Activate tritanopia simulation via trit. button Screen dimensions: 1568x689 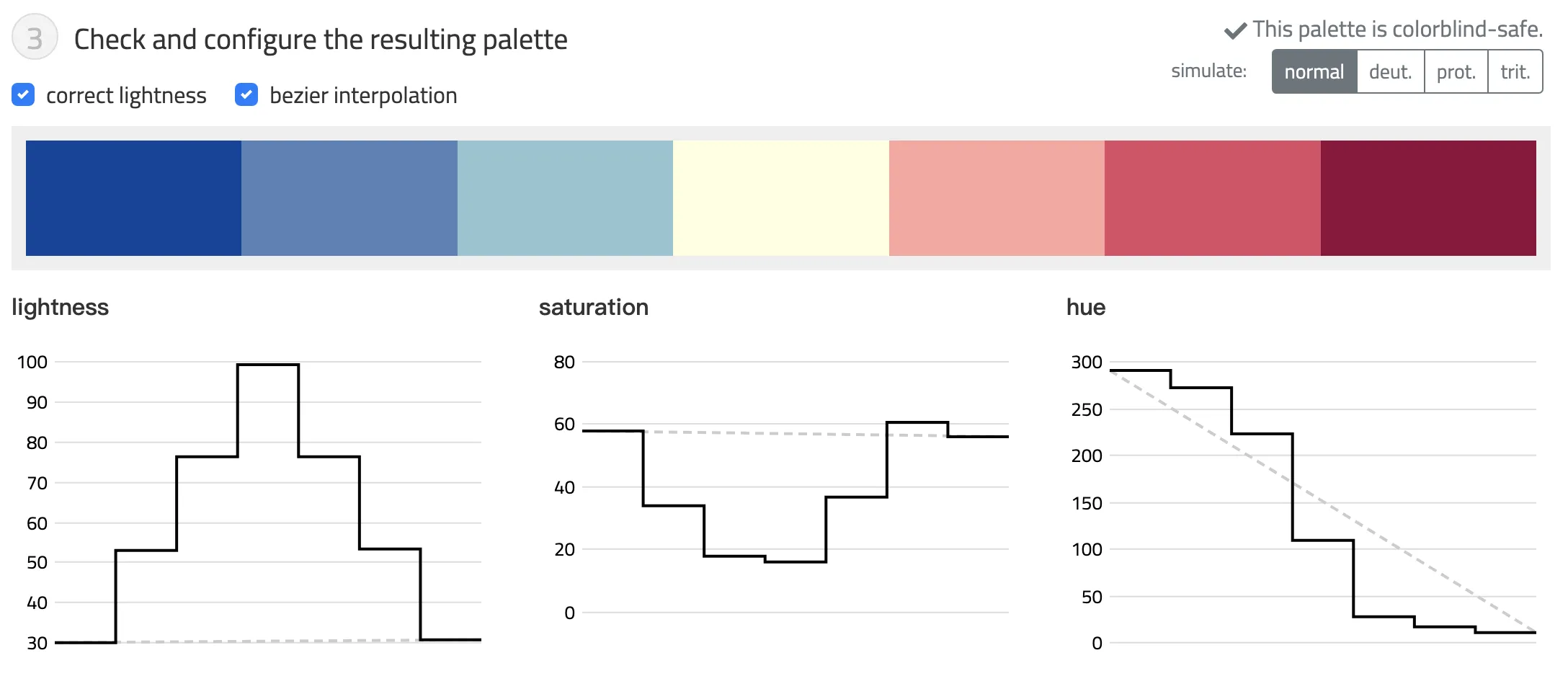click(x=1515, y=71)
